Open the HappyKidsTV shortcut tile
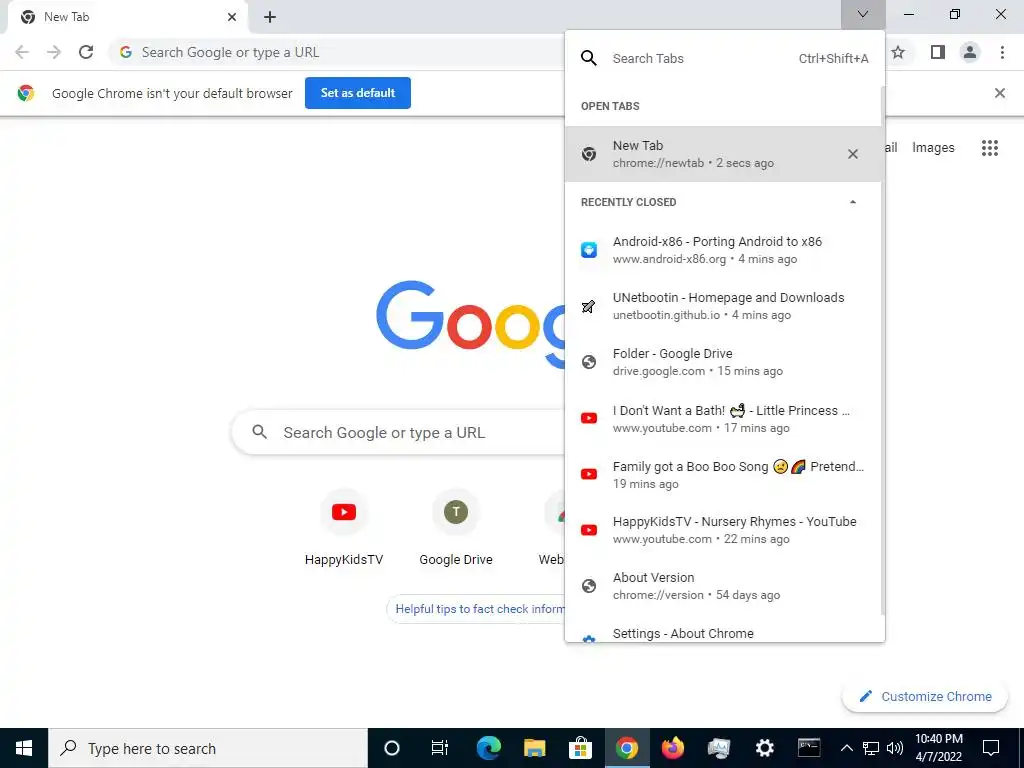 tap(344, 528)
